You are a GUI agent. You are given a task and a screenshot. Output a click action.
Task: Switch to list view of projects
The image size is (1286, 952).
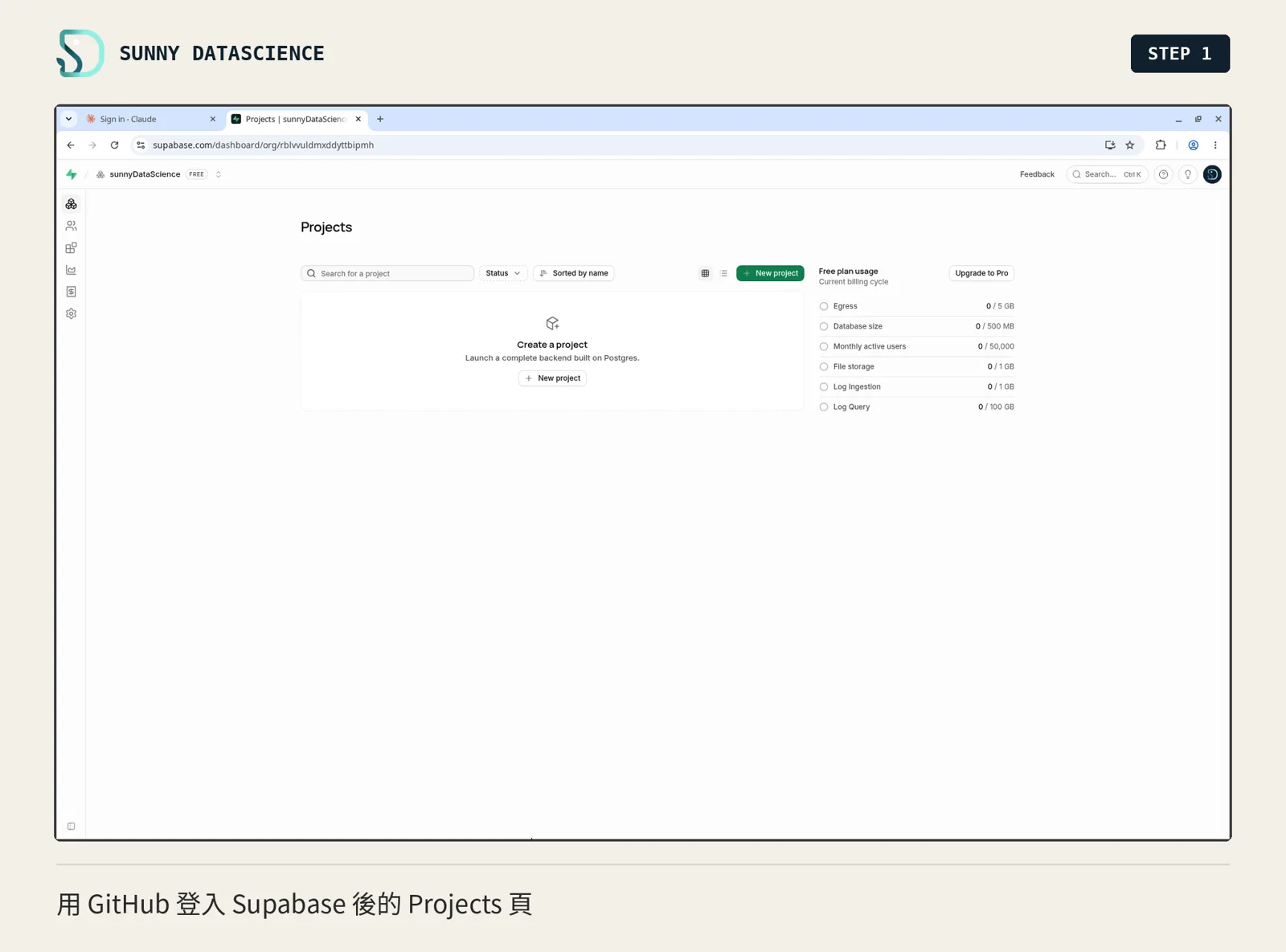click(724, 273)
